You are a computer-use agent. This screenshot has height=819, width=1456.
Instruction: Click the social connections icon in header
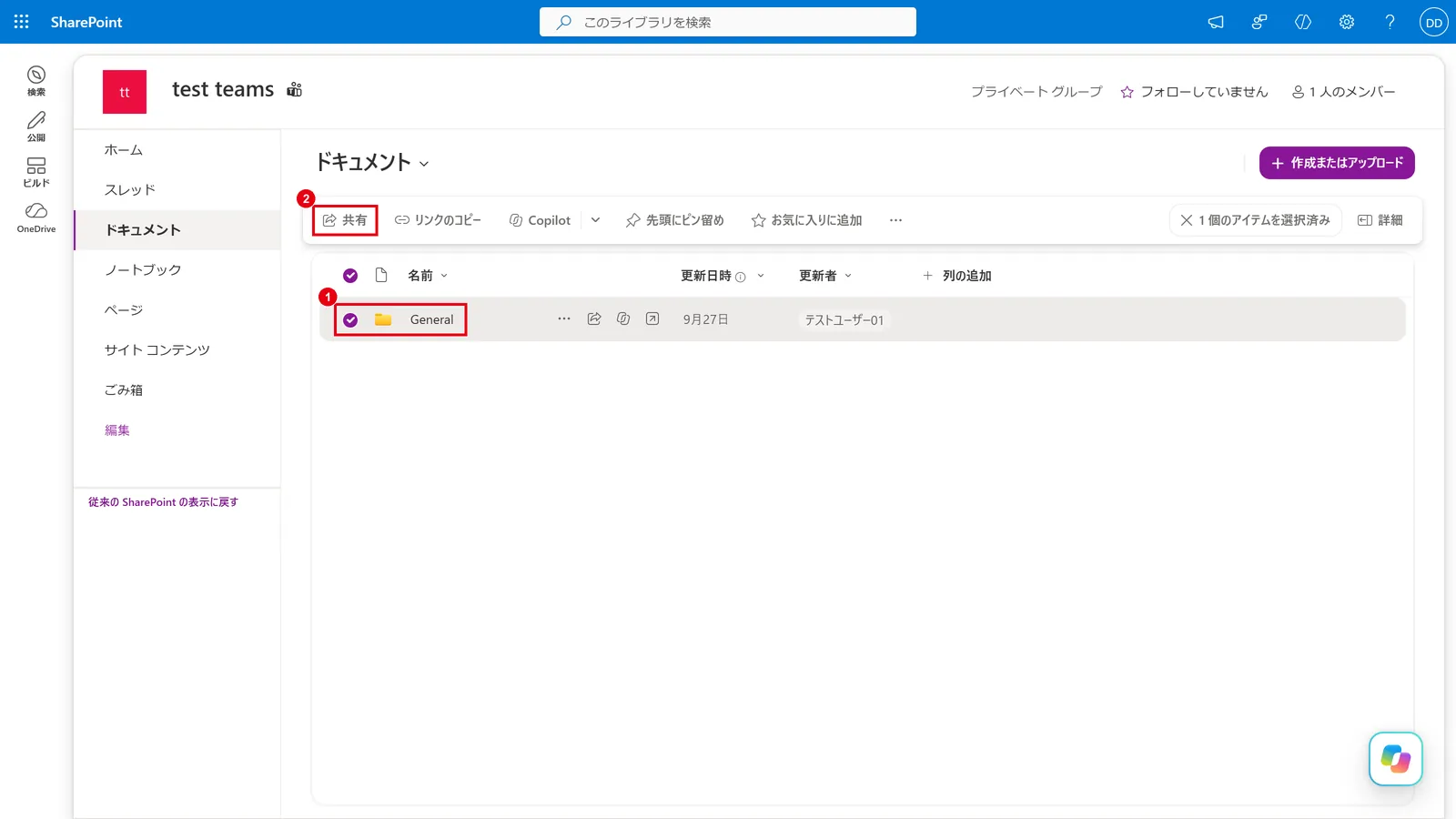point(1259,22)
